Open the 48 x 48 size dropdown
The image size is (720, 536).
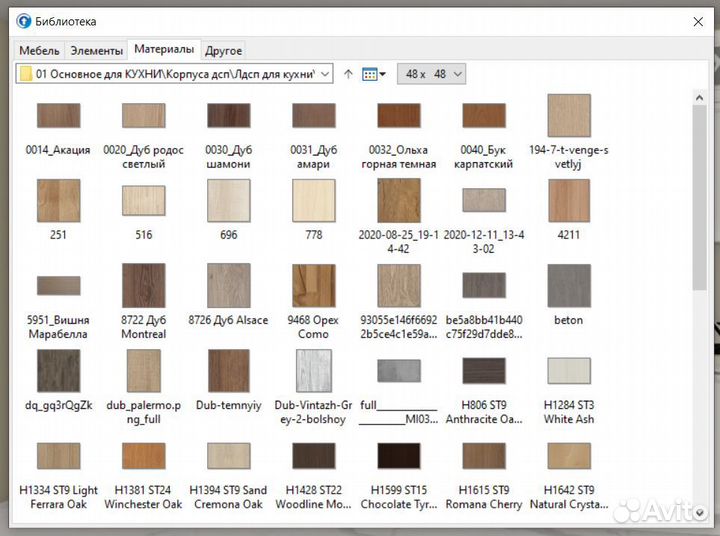coord(431,74)
